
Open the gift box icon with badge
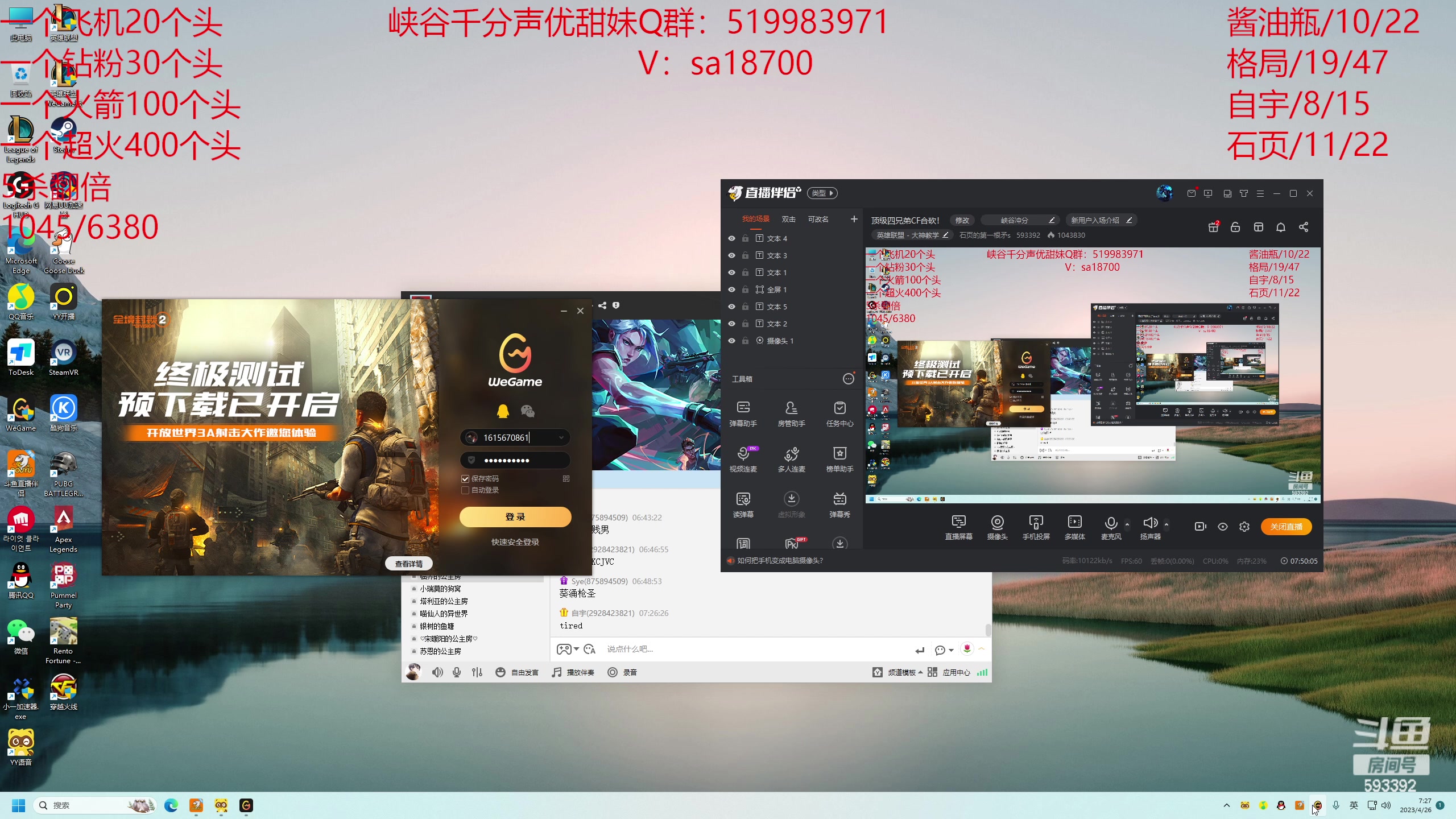(1213, 227)
